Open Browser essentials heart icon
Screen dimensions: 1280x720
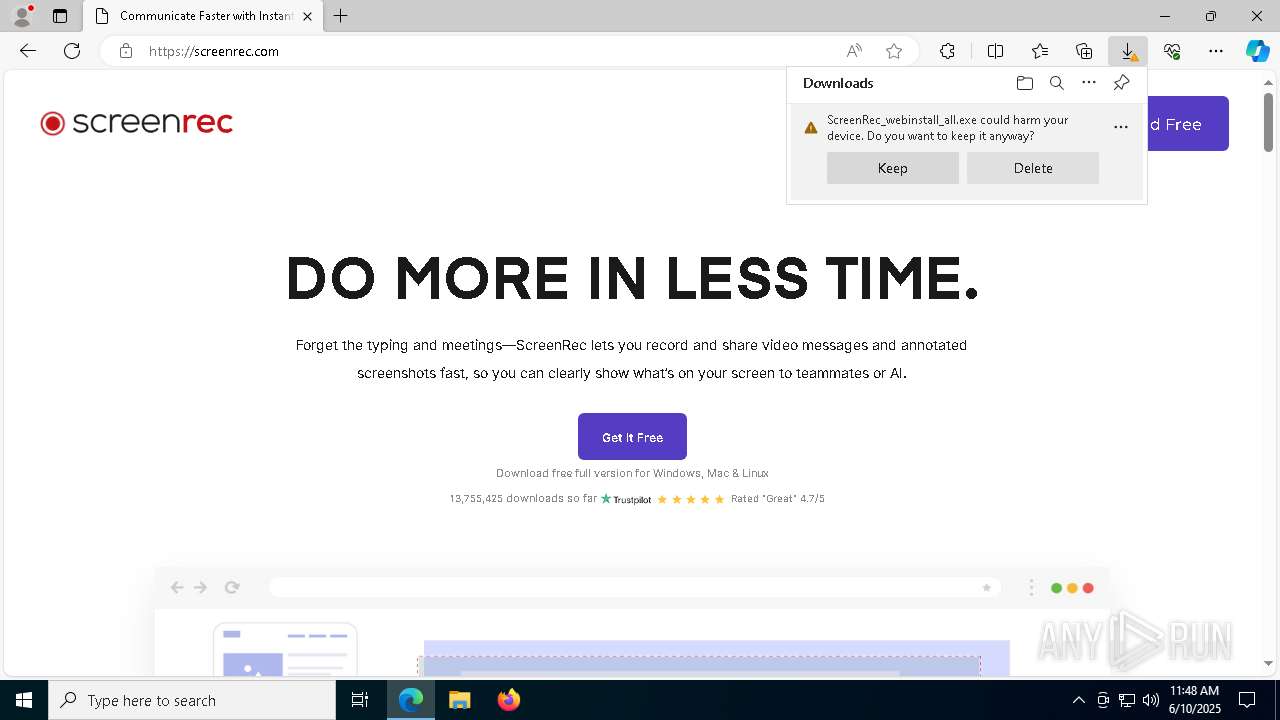point(1172,51)
